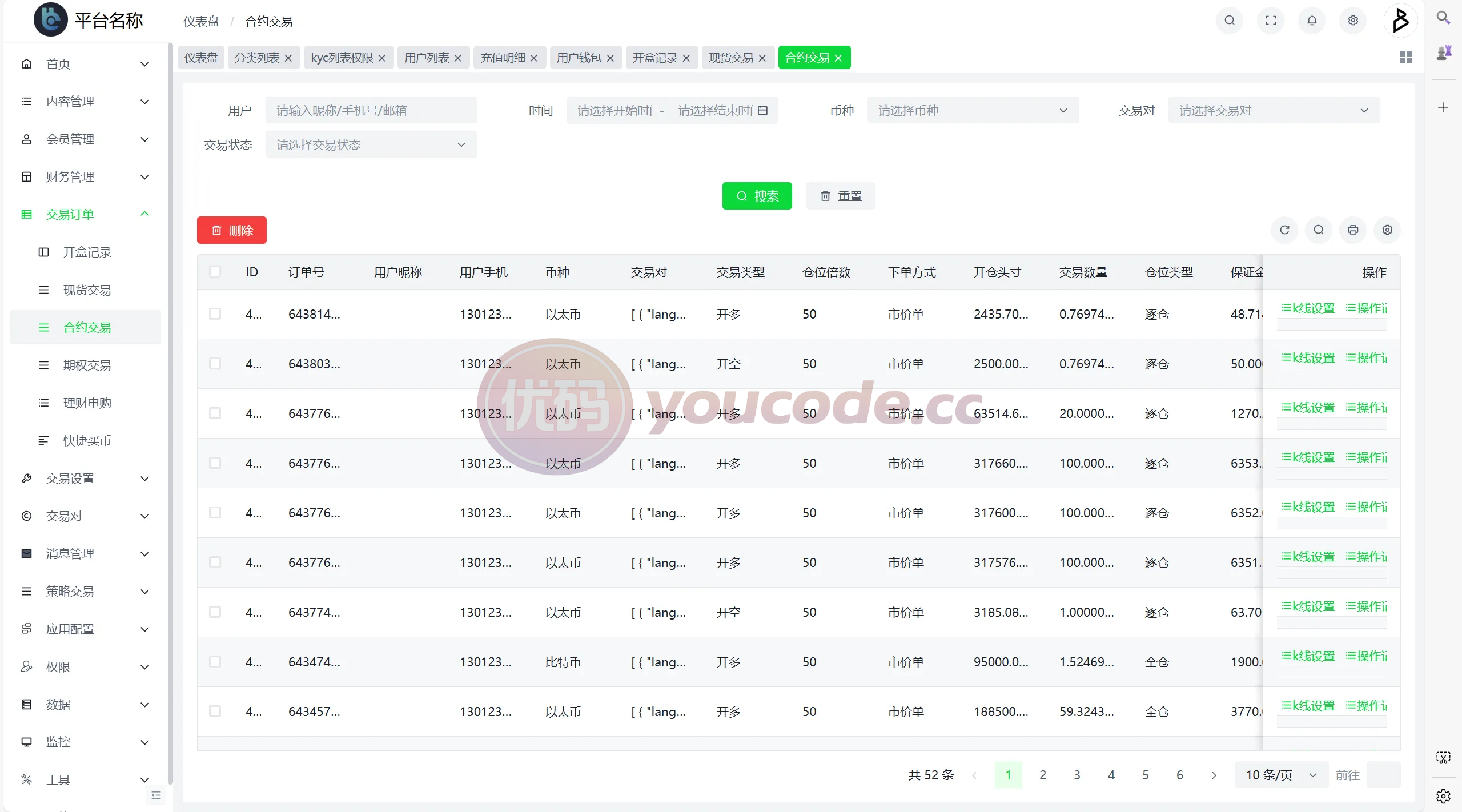
Task: Open the 10 条/页 page size dropdown
Action: pos(1281,775)
